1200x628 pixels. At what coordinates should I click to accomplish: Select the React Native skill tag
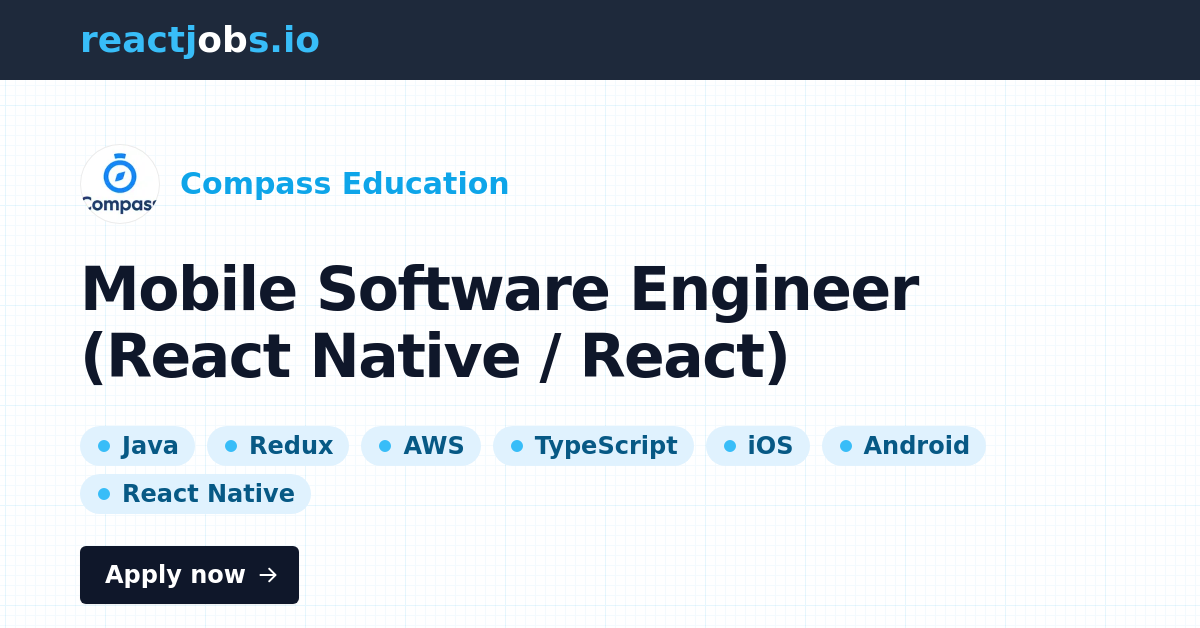(195, 493)
